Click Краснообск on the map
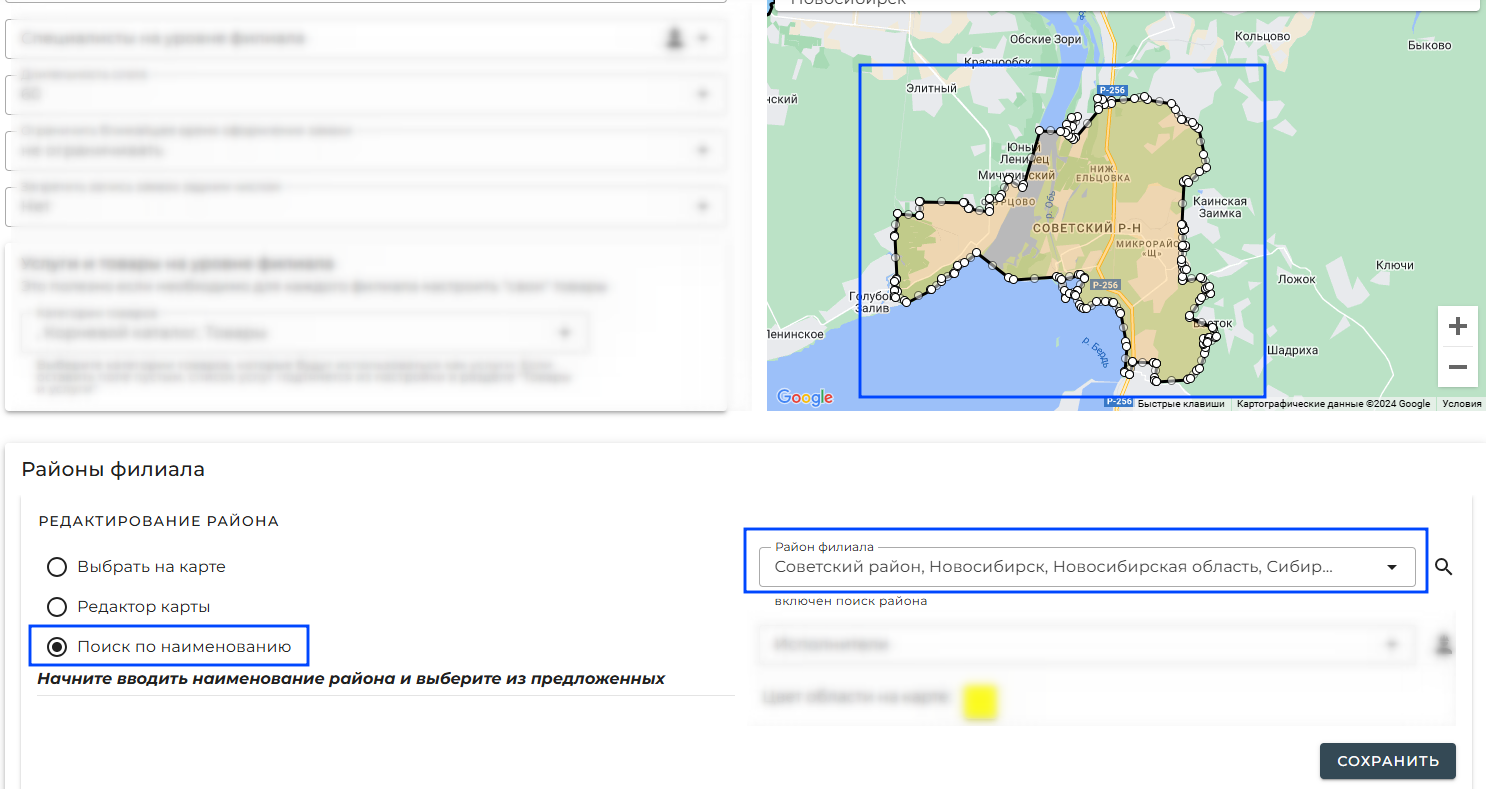The width and height of the screenshot is (1486, 789). 997,61
